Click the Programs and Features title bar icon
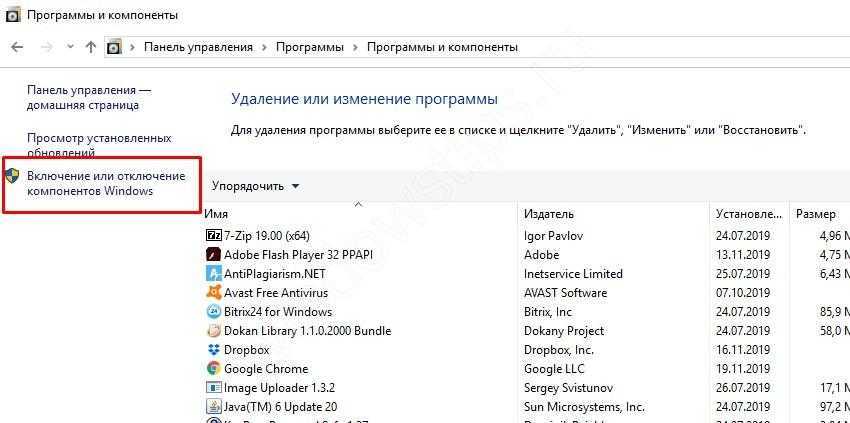 coord(12,16)
